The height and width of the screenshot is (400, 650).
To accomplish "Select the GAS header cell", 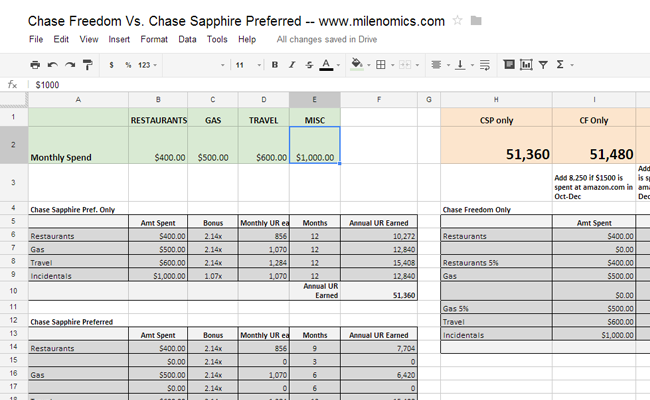I will tap(213, 117).
